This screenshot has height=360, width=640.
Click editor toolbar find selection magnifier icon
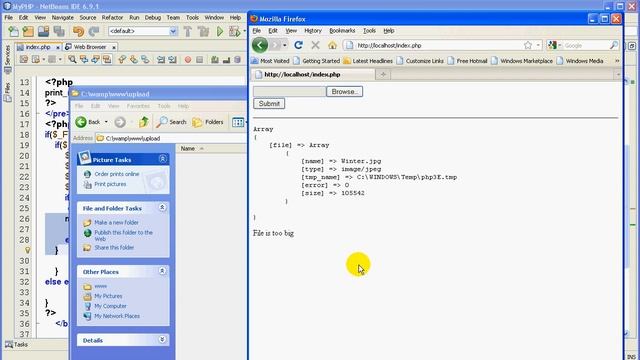click(72, 60)
